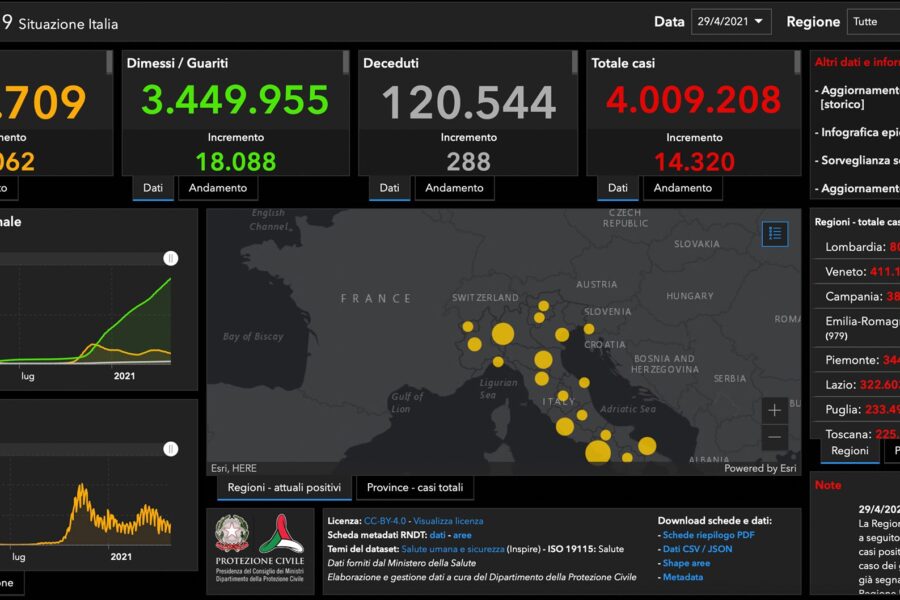
Task: Open the Regione dropdown showing Tutte
Action: tap(872, 21)
